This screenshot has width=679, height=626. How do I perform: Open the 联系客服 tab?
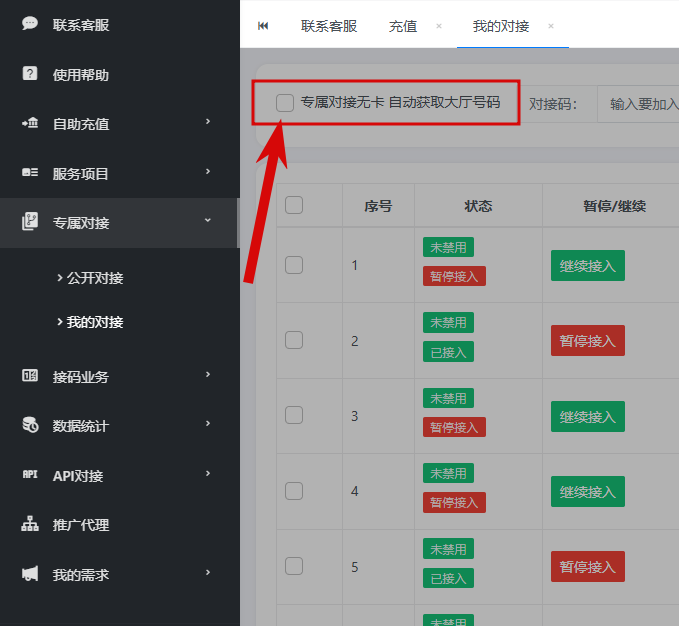point(329,26)
